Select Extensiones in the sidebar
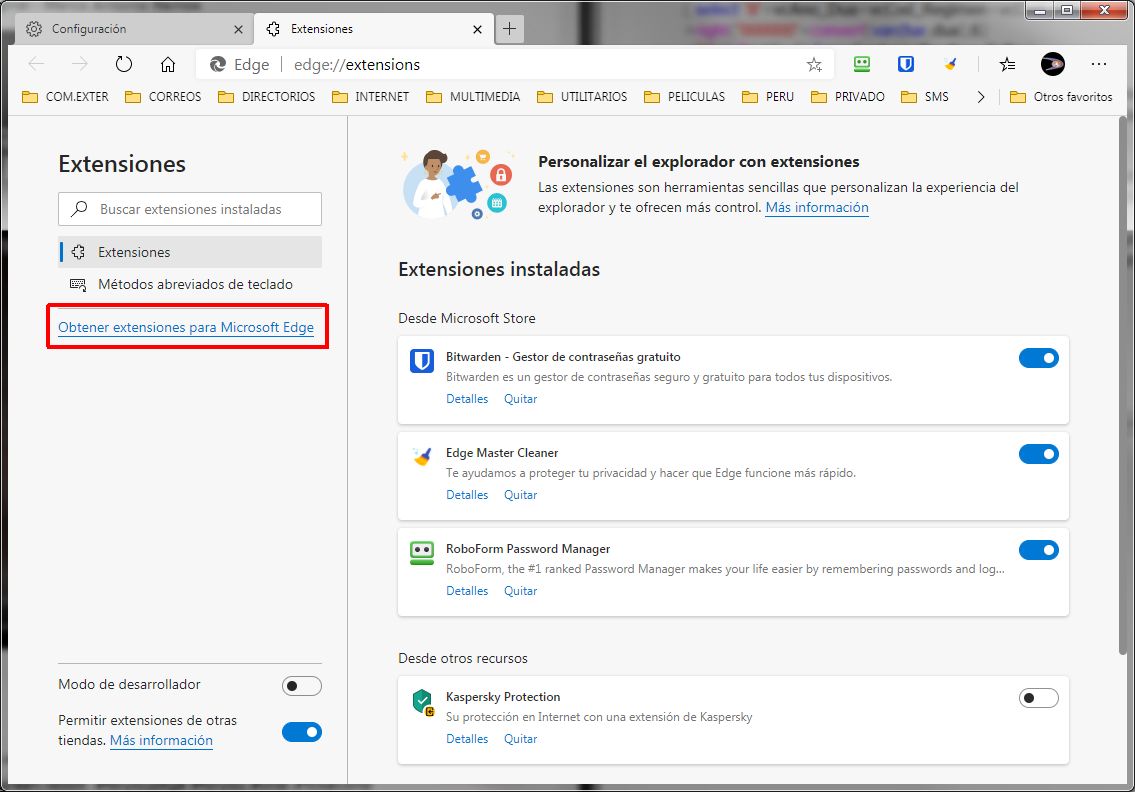1135x792 pixels. tap(190, 252)
